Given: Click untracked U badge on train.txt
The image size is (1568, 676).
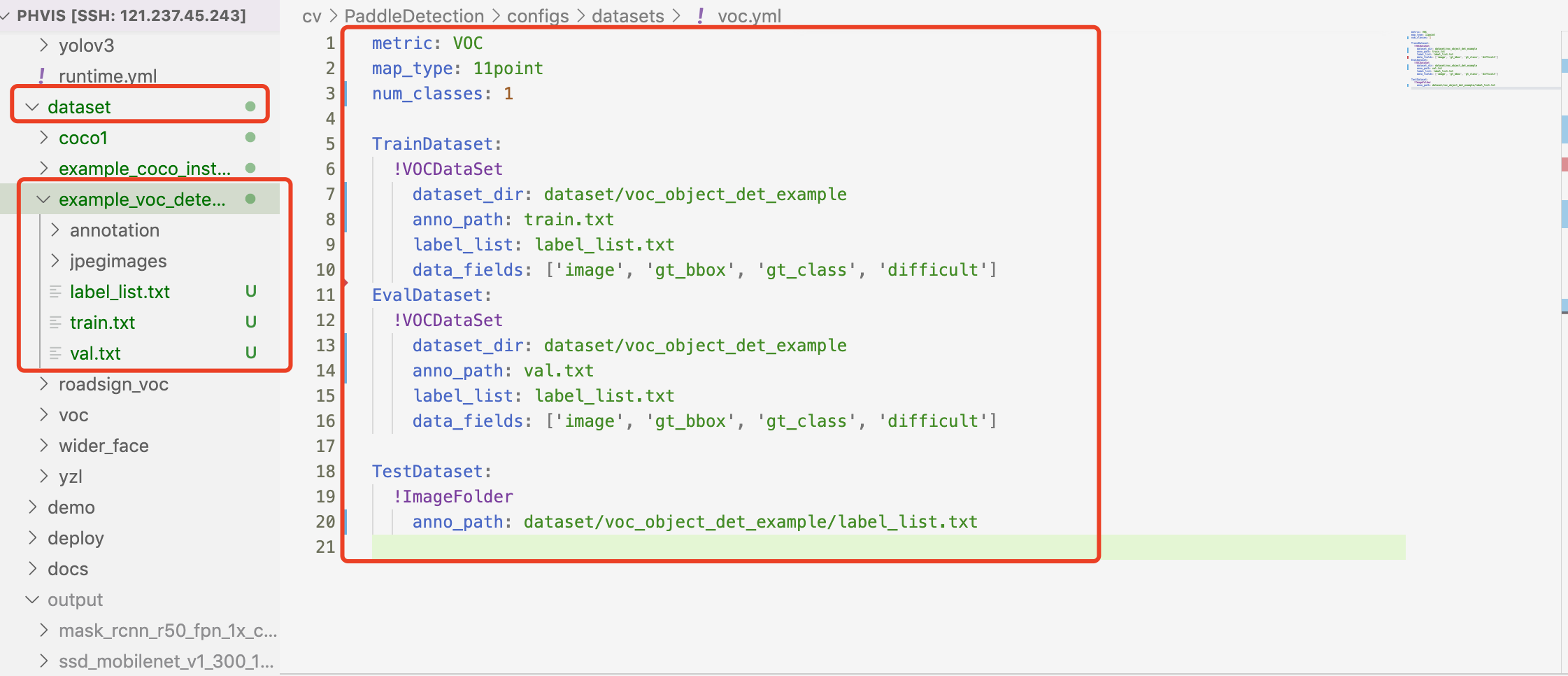Looking at the screenshot, I should coord(250,322).
